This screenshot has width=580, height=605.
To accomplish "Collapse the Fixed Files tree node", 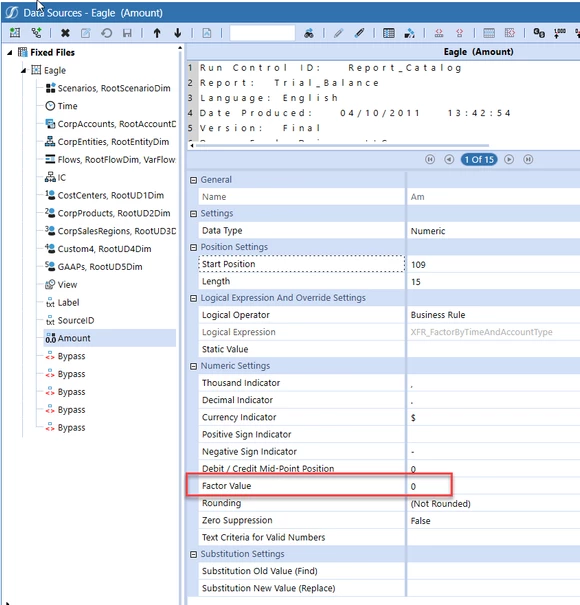I will click(10, 52).
